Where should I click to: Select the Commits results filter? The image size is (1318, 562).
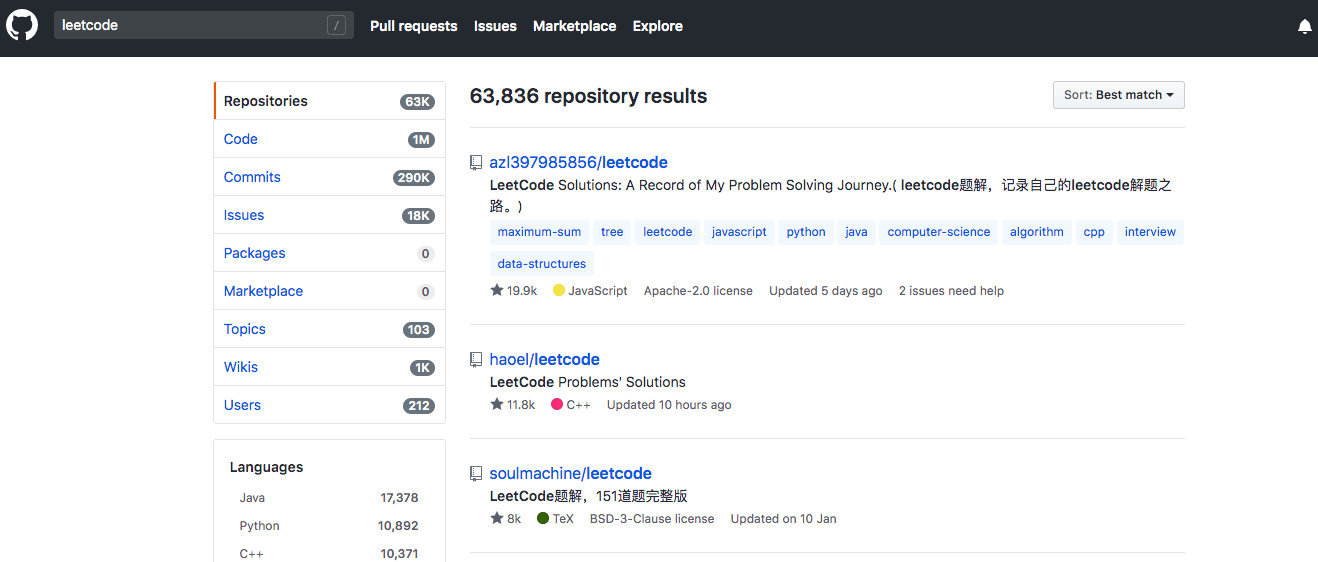point(329,177)
